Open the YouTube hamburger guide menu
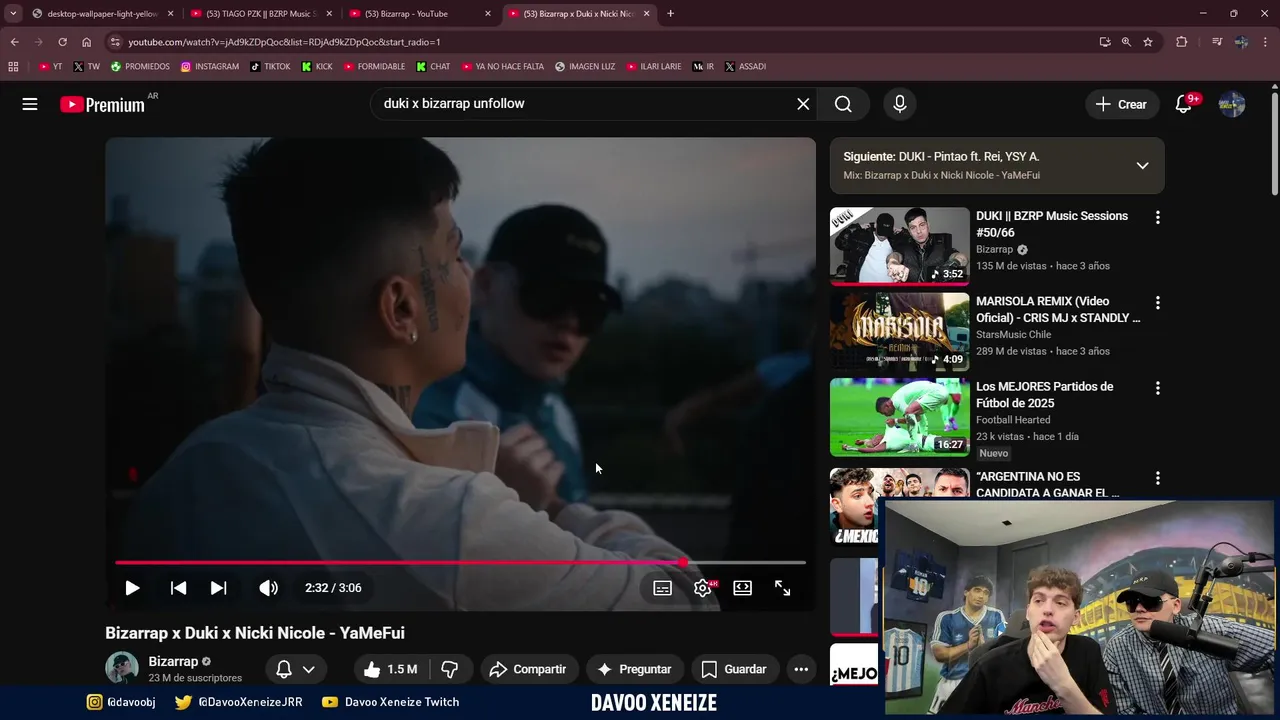The width and height of the screenshot is (1280, 720). click(30, 104)
